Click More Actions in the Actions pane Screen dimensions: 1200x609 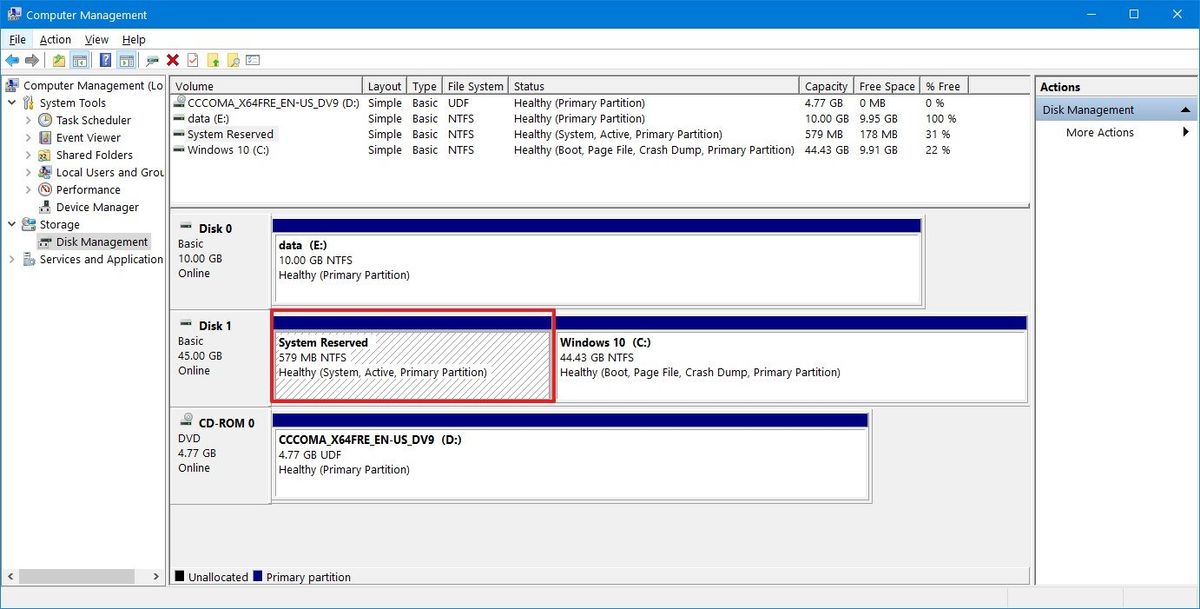coord(1100,131)
